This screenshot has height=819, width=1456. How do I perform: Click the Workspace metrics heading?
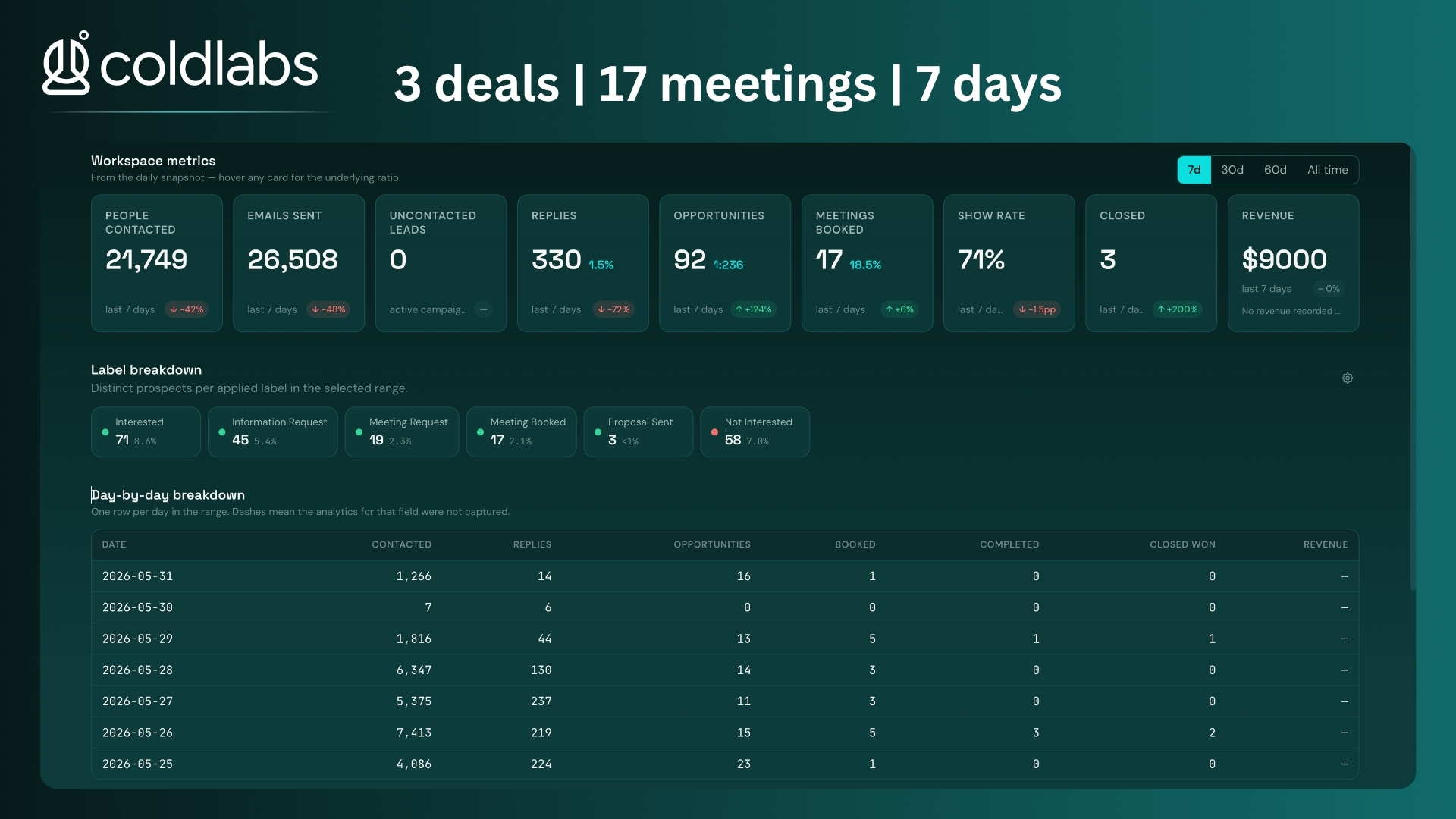[153, 161]
